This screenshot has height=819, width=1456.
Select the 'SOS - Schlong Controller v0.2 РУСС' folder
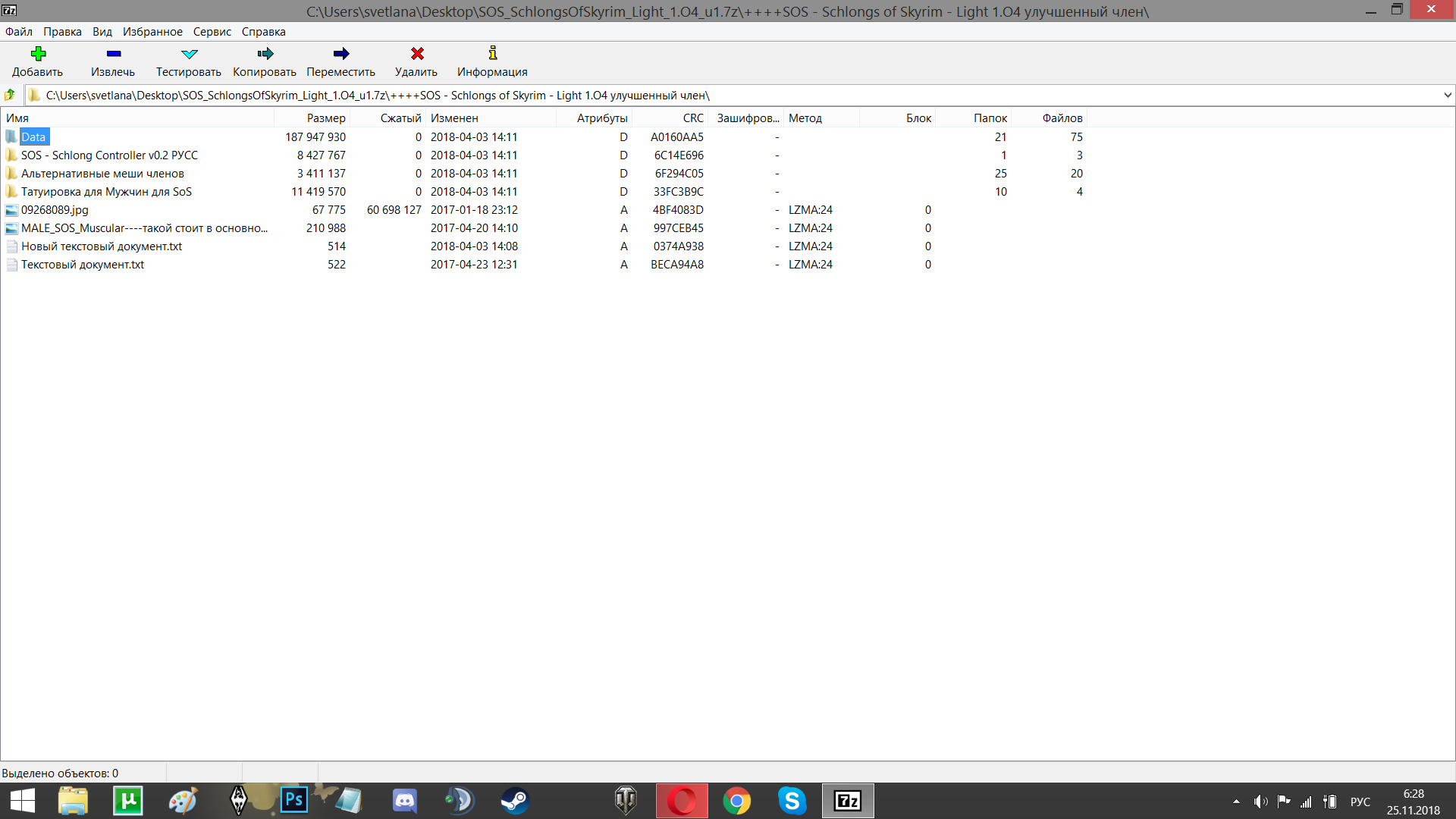coord(109,155)
